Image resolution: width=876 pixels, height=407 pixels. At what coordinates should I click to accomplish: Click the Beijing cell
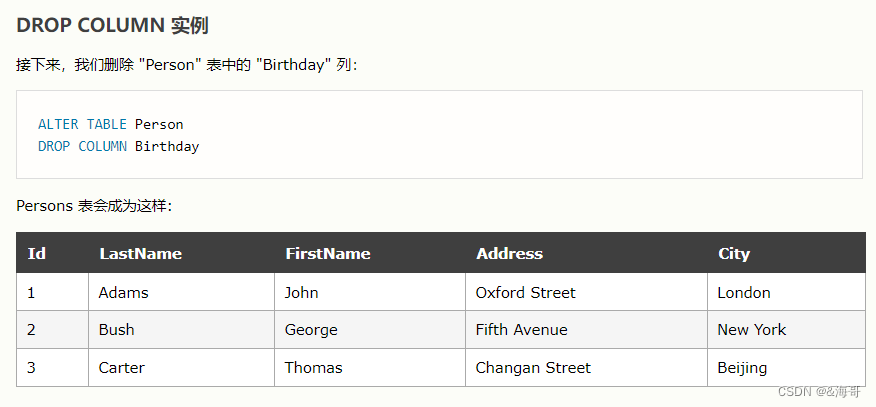click(787, 368)
